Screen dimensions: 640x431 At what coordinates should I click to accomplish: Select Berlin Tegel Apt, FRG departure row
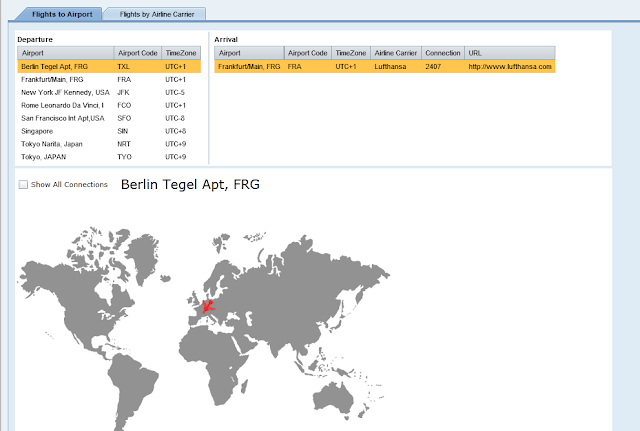[x=109, y=67]
